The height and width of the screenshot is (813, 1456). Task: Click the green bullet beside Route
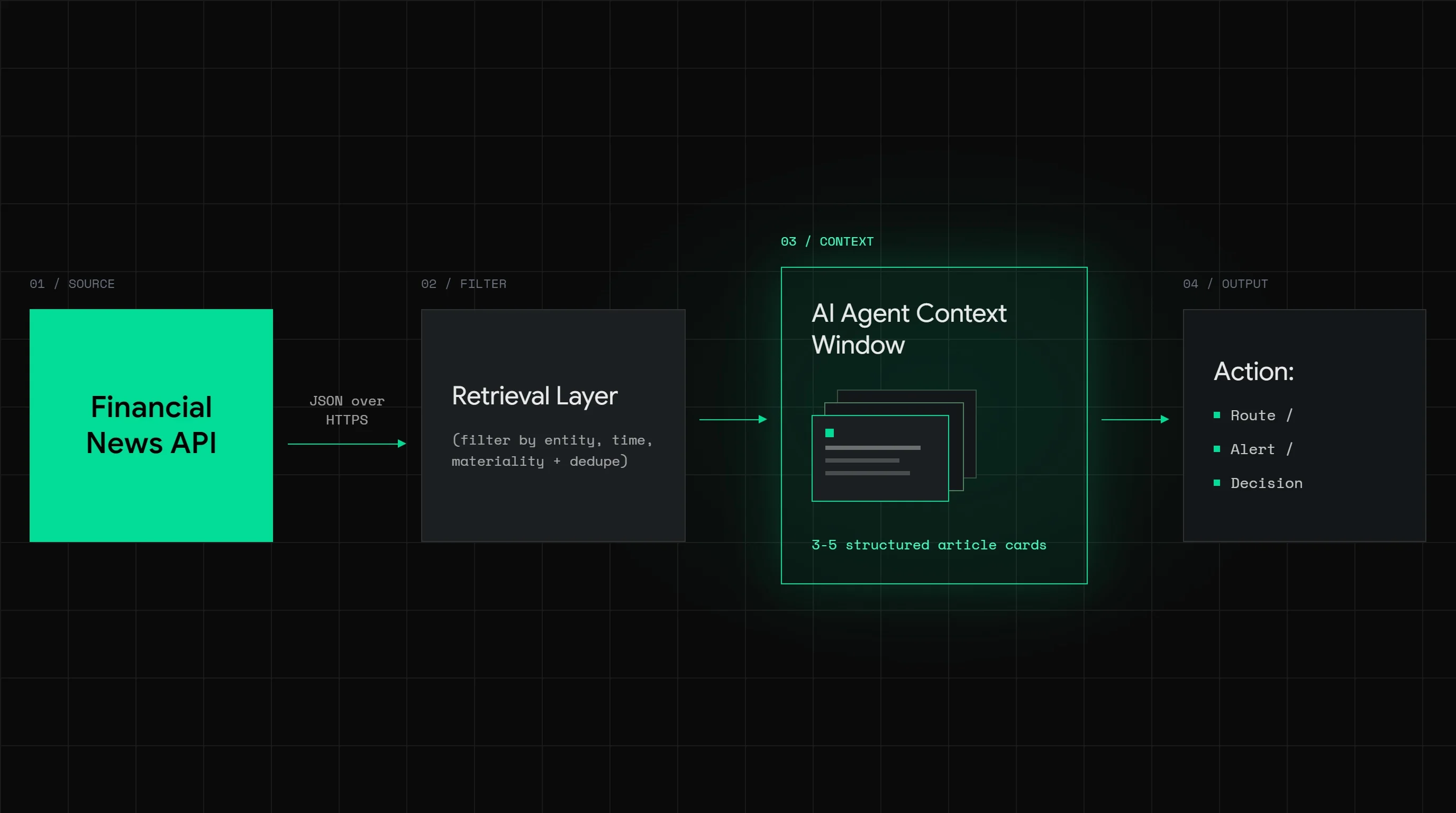tap(1216, 415)
